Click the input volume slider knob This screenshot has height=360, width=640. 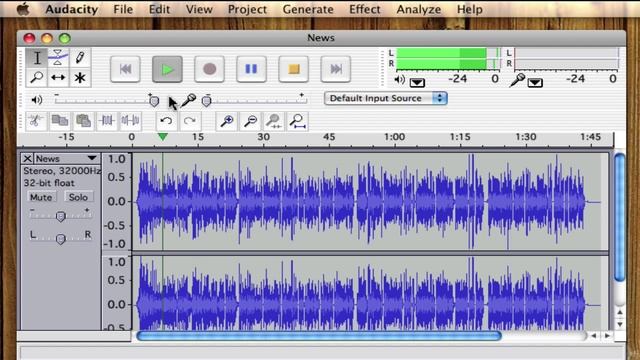pyautogui.click(x=207, y=100)
